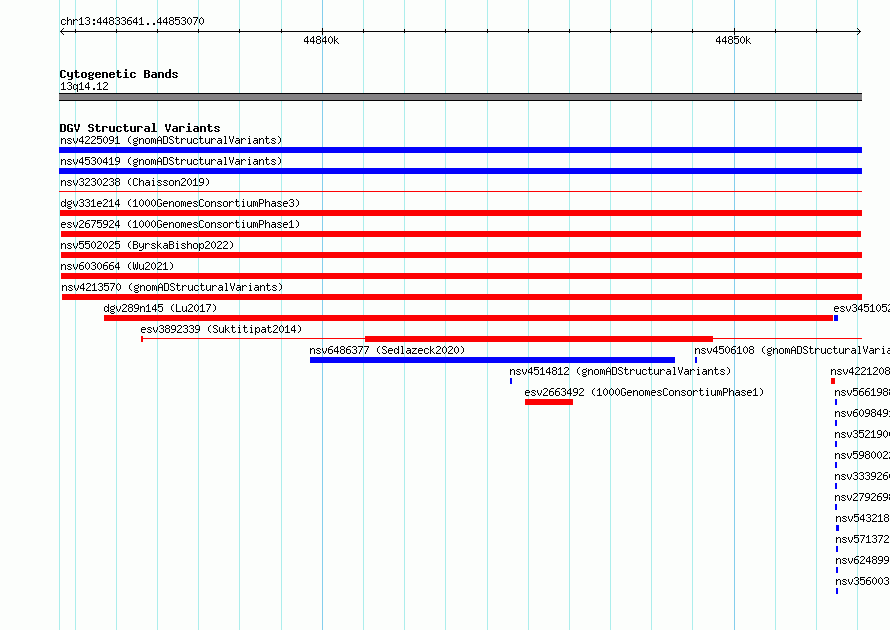This screenshot has height=630, width=890.
Task: Select the Cytogenetic Bands track title
Action: [119, 74]
